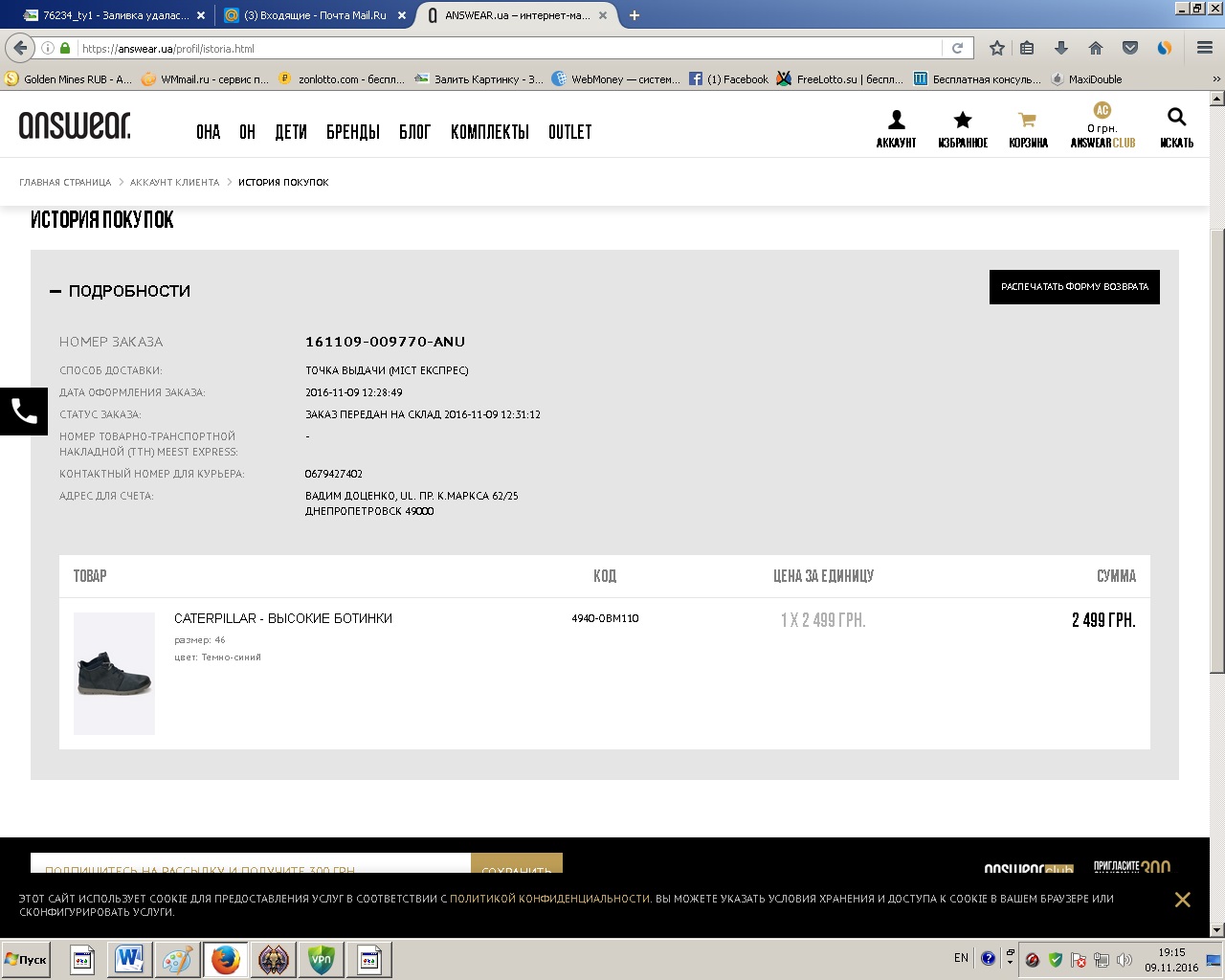Click the page scrollbar down arrow
1225x980 pixels.
1216,929
